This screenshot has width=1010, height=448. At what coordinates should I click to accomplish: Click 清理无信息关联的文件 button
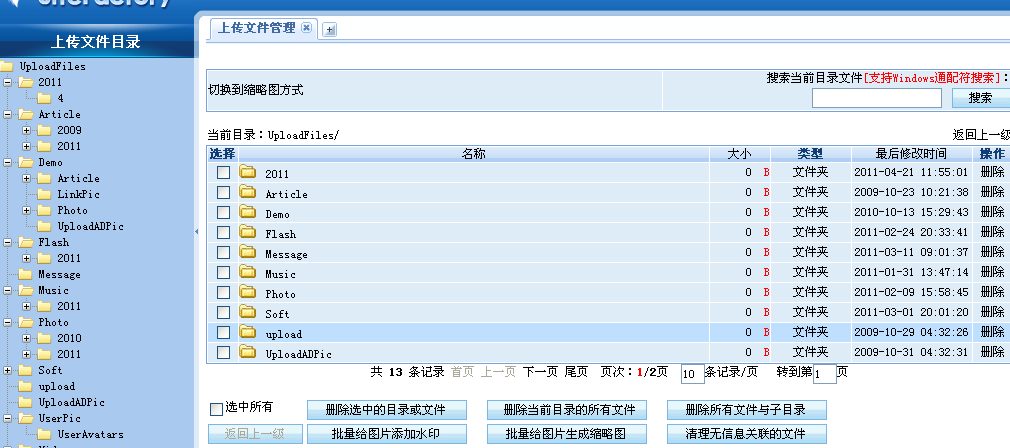[x=747, y=434]
